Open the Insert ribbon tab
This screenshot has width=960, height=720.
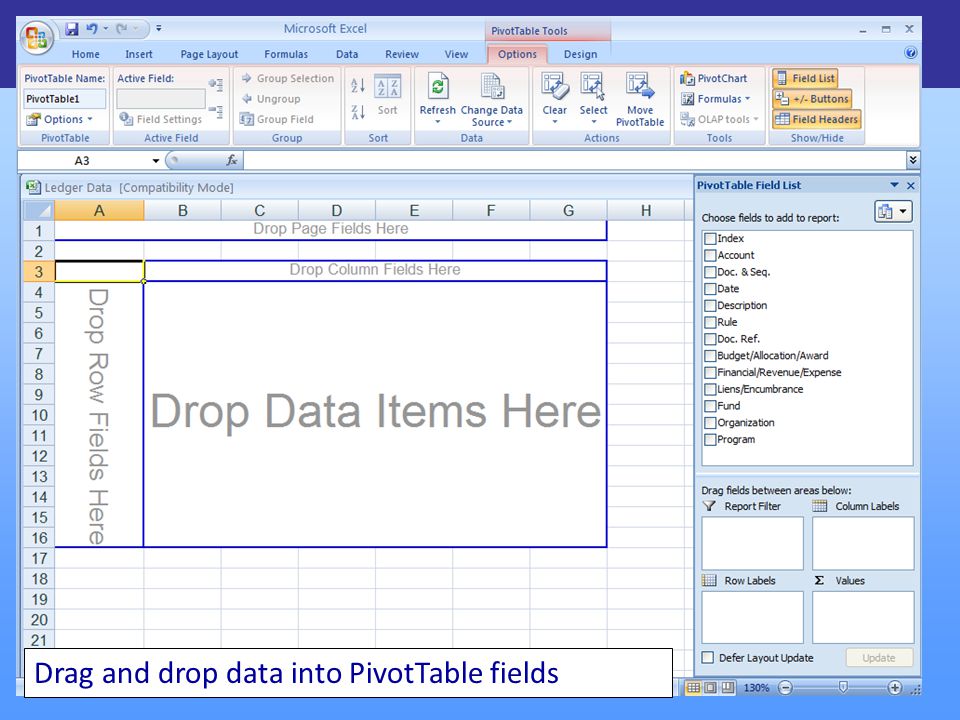[x=139, y=54]
